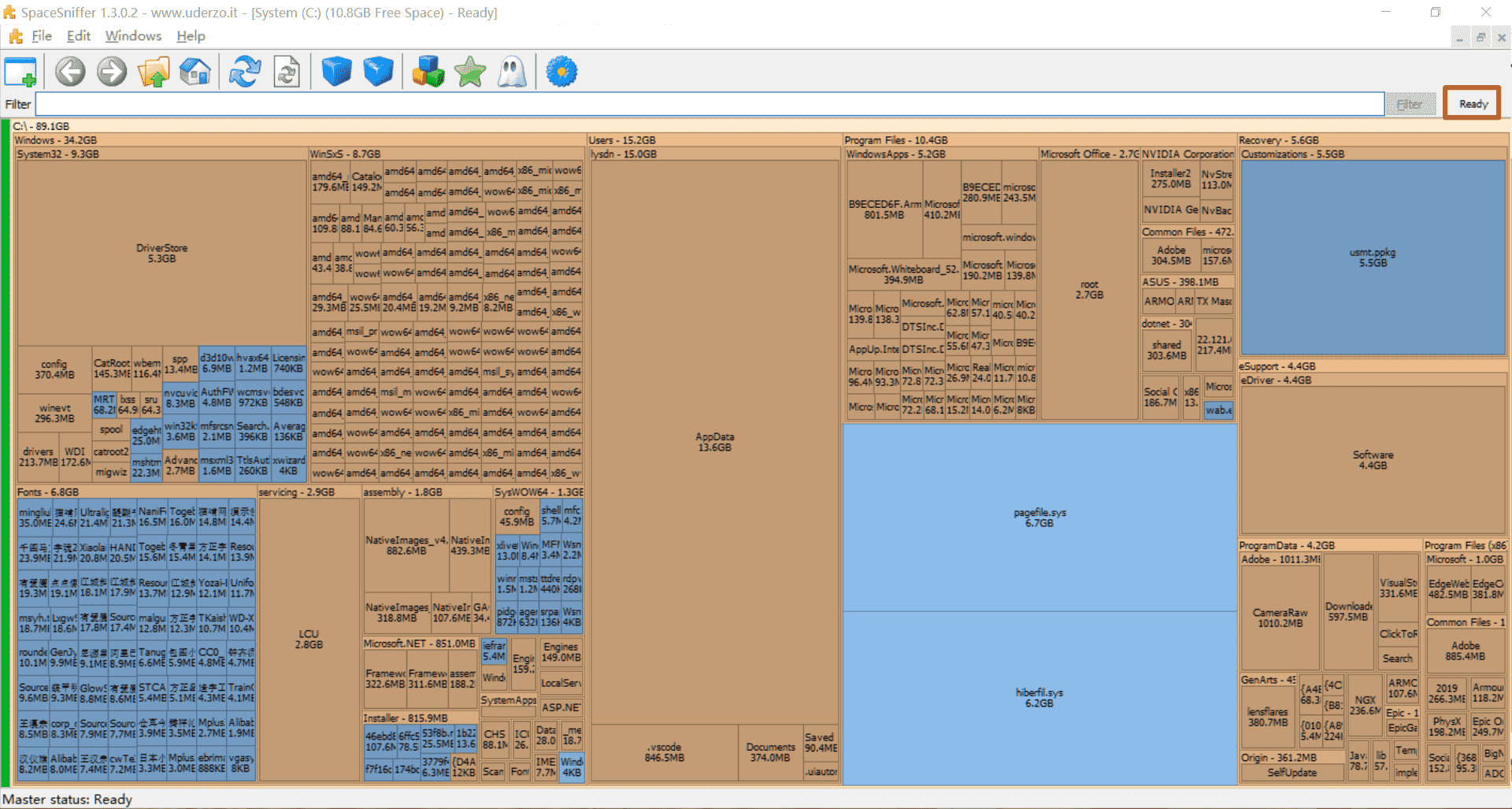1512x809 pixels.
Task: Click the rescan page icon
Action: 287,72
